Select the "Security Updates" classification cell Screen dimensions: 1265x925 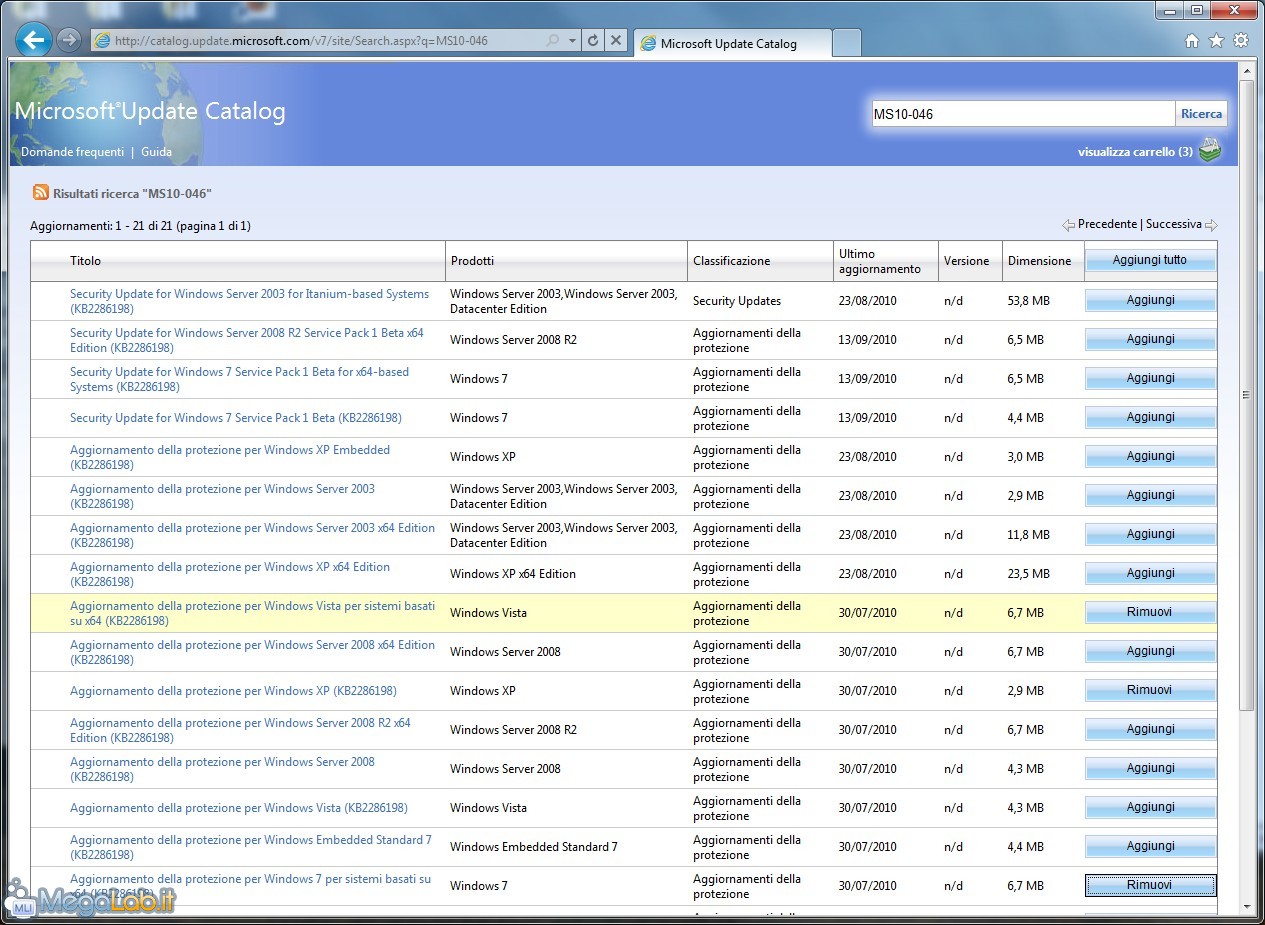pos(737,301)
